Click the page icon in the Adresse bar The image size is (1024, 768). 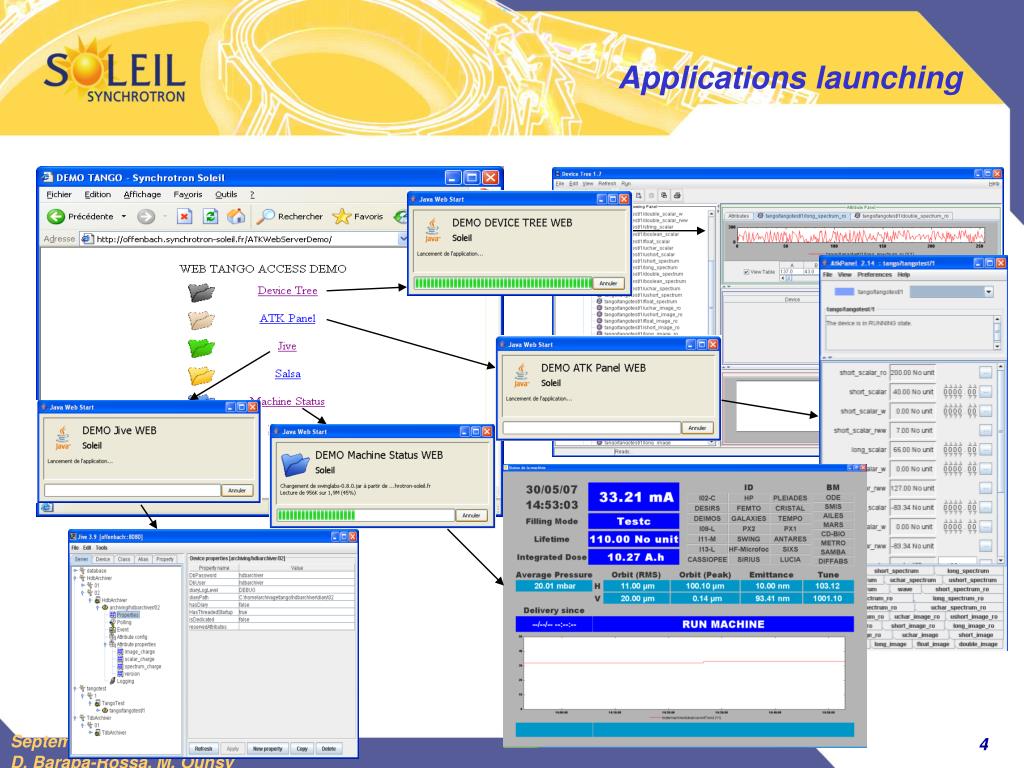[x=87, y=239]
